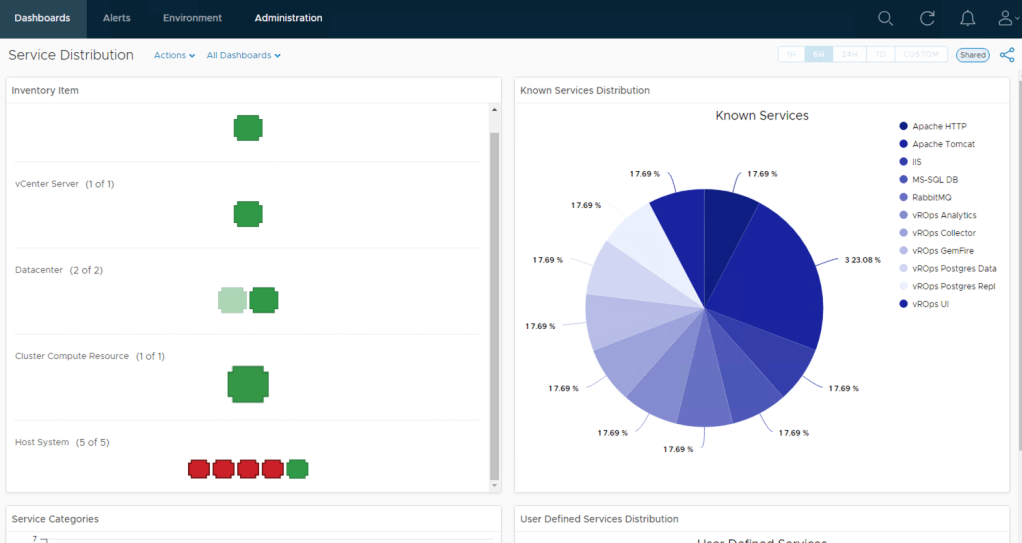This screenshot has width=1022, height=543.
Task: Open the Administration tab
Action: point(288,18)
